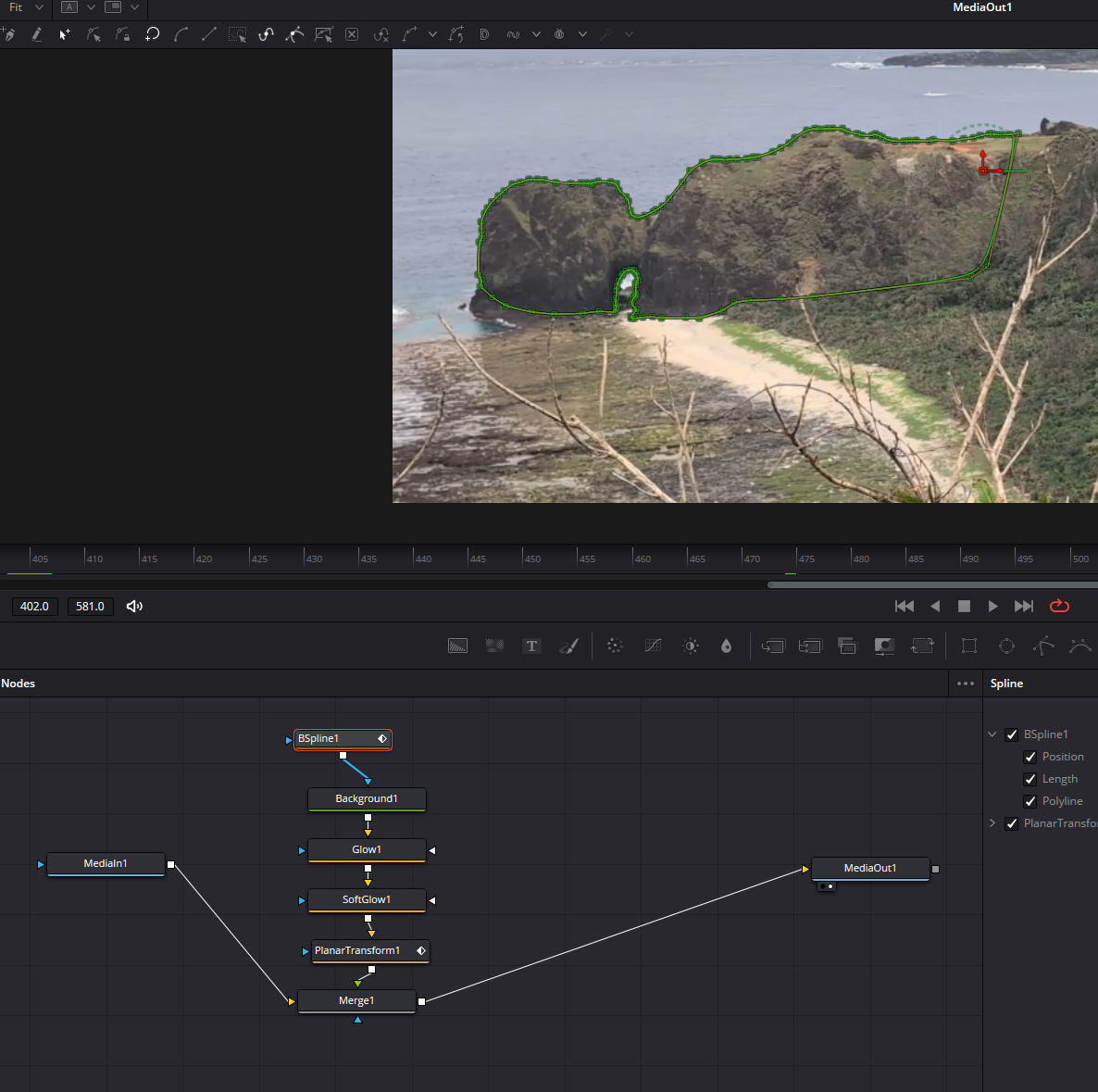This screenshot has height=1092, width=1098.
Task: Uncheck the PlanarTransform checkbox
Action: pyautogui.click(x=1011, y=823)
